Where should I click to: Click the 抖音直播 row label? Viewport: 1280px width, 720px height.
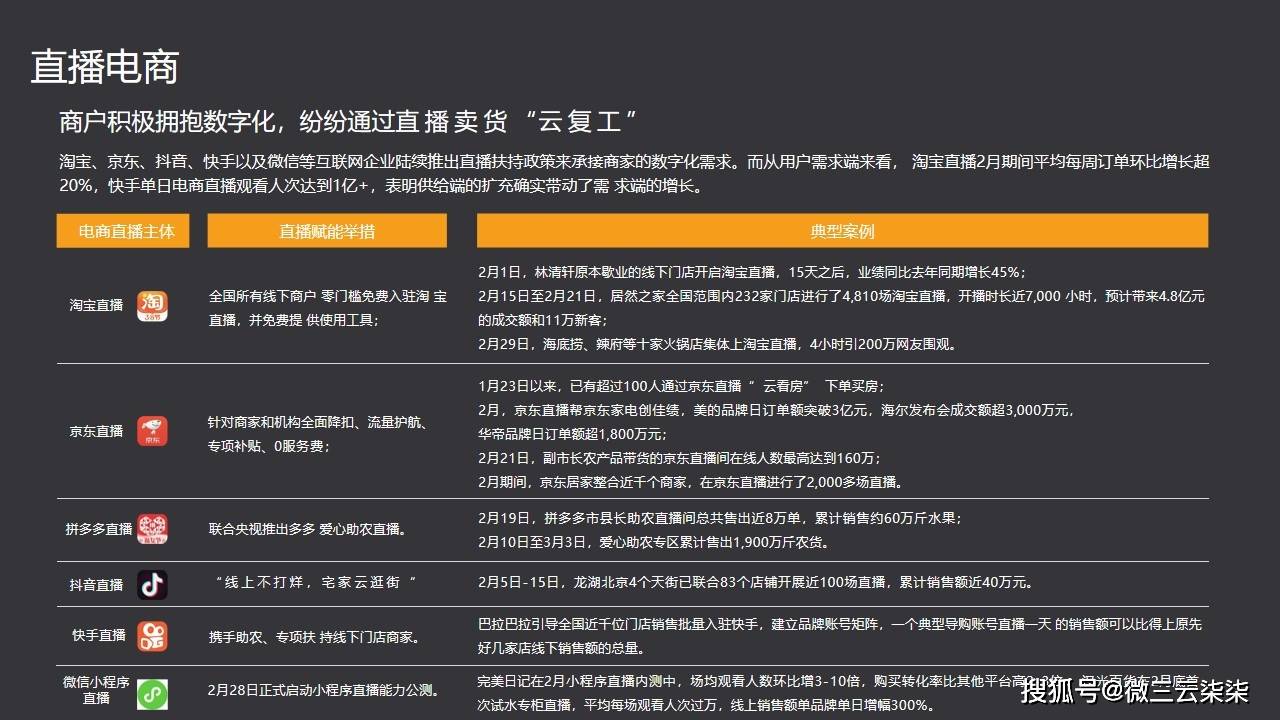pos(96,585)
